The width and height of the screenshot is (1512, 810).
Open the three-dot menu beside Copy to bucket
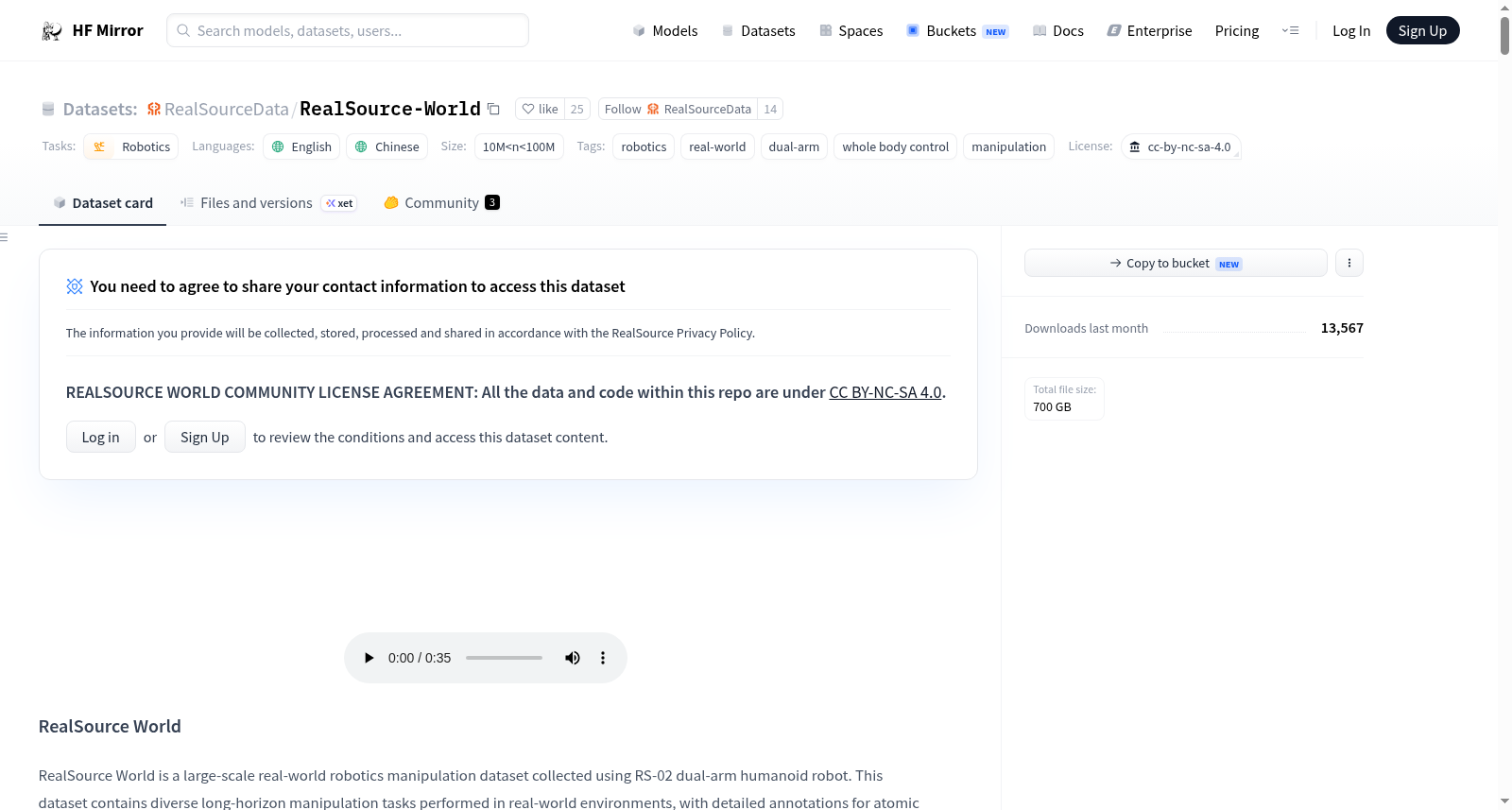[x=1349, y=263]
